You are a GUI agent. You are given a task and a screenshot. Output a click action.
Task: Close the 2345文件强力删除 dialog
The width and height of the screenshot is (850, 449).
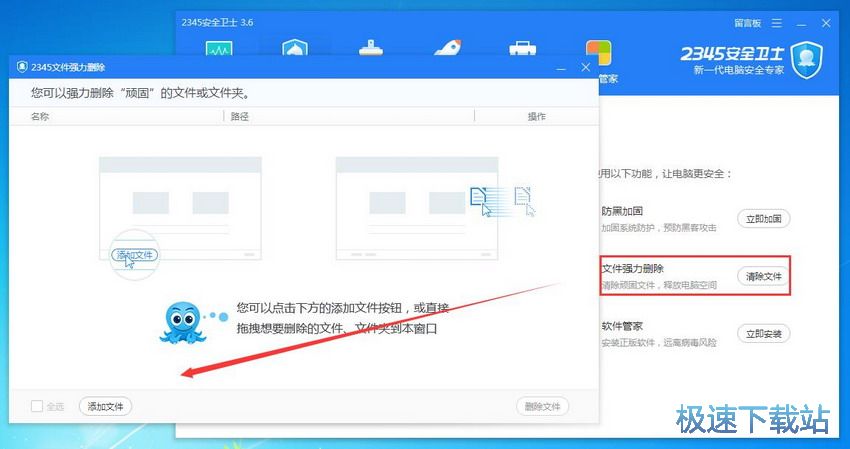585,67
